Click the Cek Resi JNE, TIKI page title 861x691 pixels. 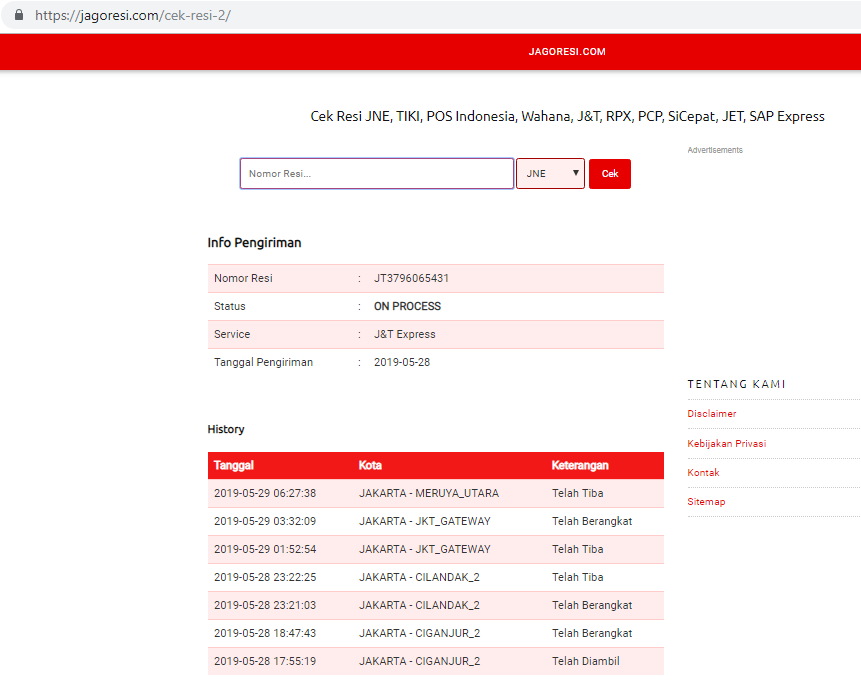click(x=567, y=116)
